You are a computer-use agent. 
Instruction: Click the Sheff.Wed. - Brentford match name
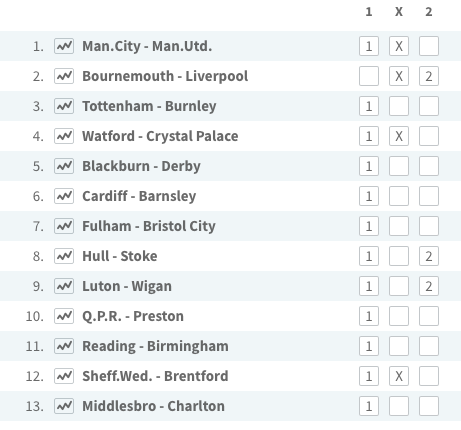155,376
